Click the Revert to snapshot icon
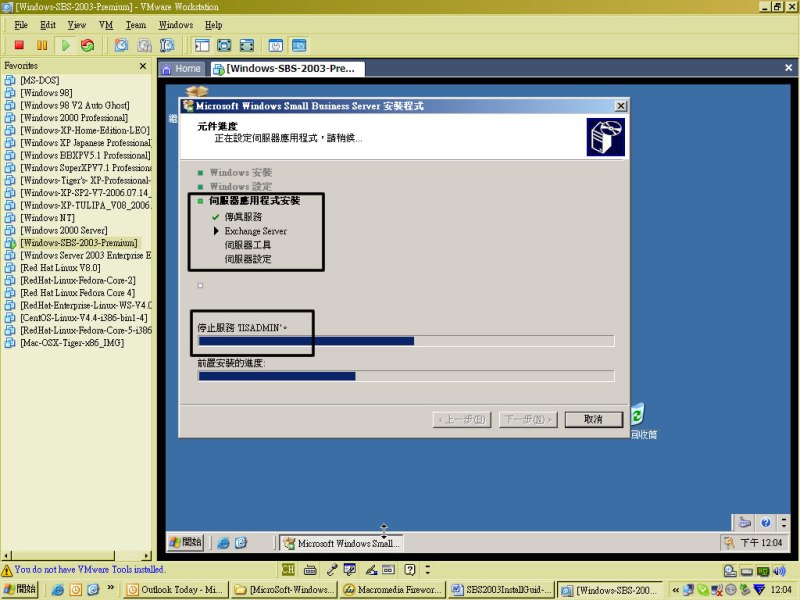 (x=144, y=45)
